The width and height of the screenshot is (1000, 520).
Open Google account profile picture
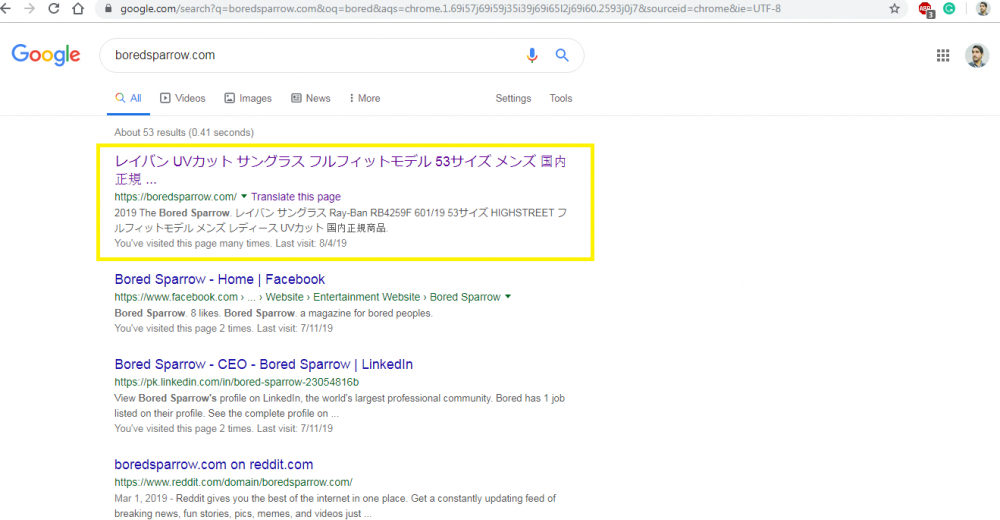(977, 56)
